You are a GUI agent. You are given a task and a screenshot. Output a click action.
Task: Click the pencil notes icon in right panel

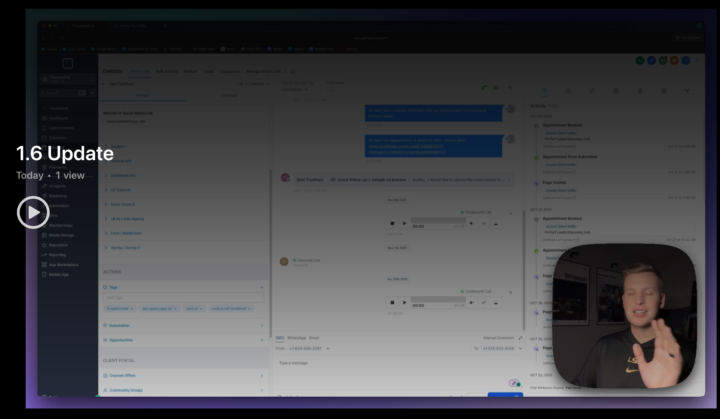click(x=592, y=91)
